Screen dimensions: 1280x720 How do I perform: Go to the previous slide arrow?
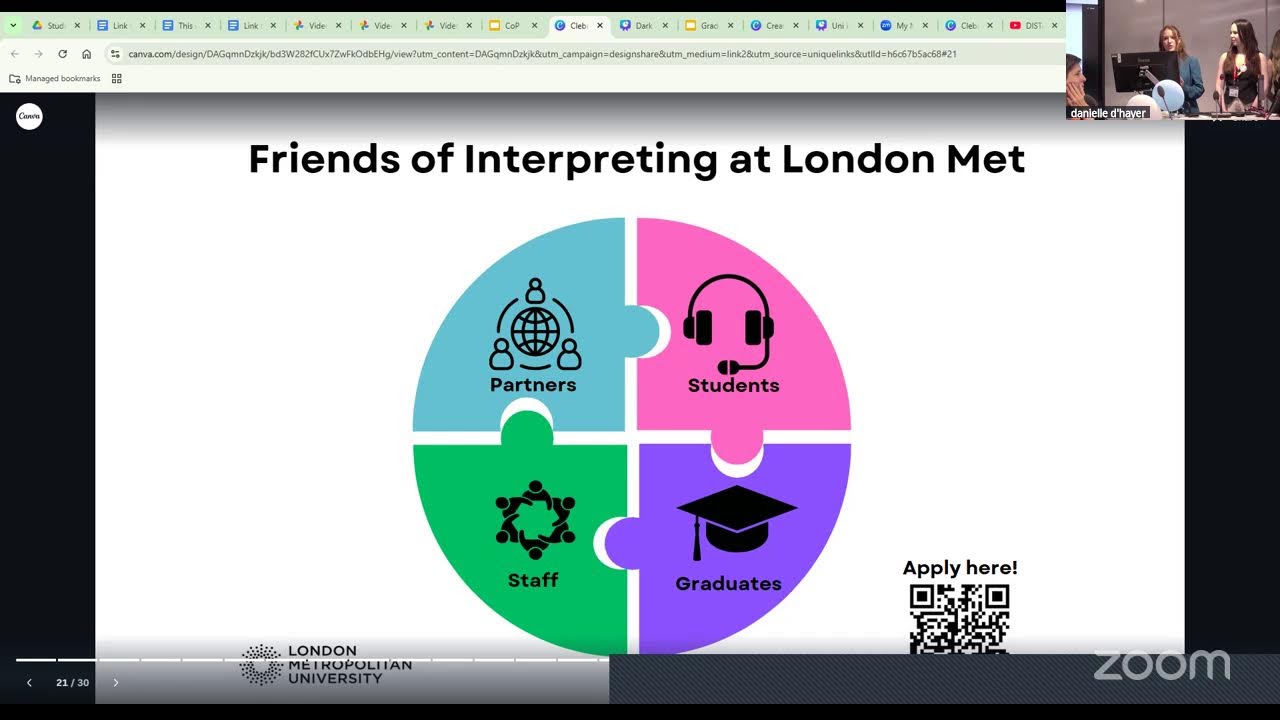(29, 683)
